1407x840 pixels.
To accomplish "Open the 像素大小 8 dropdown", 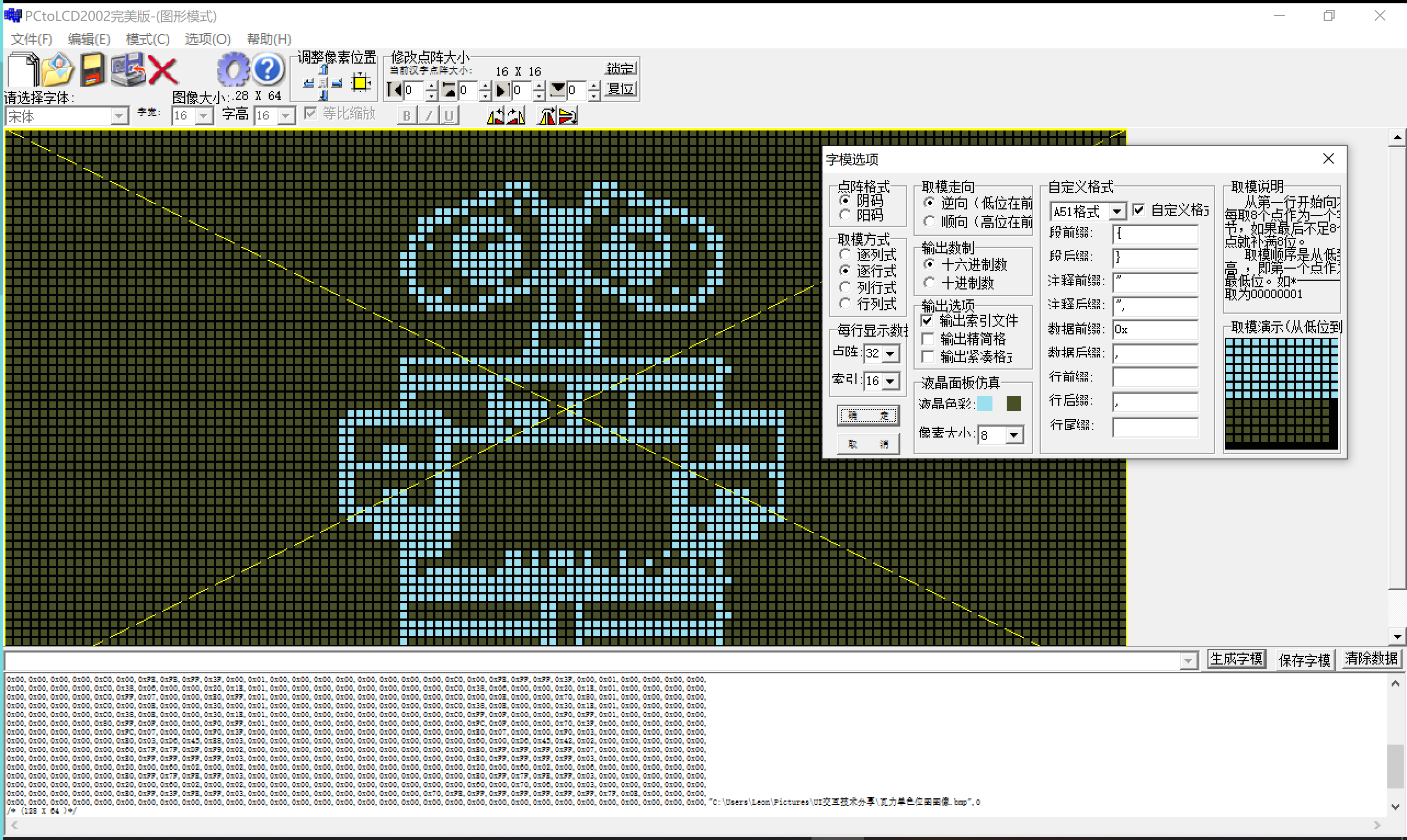I will click(1014, 435).
